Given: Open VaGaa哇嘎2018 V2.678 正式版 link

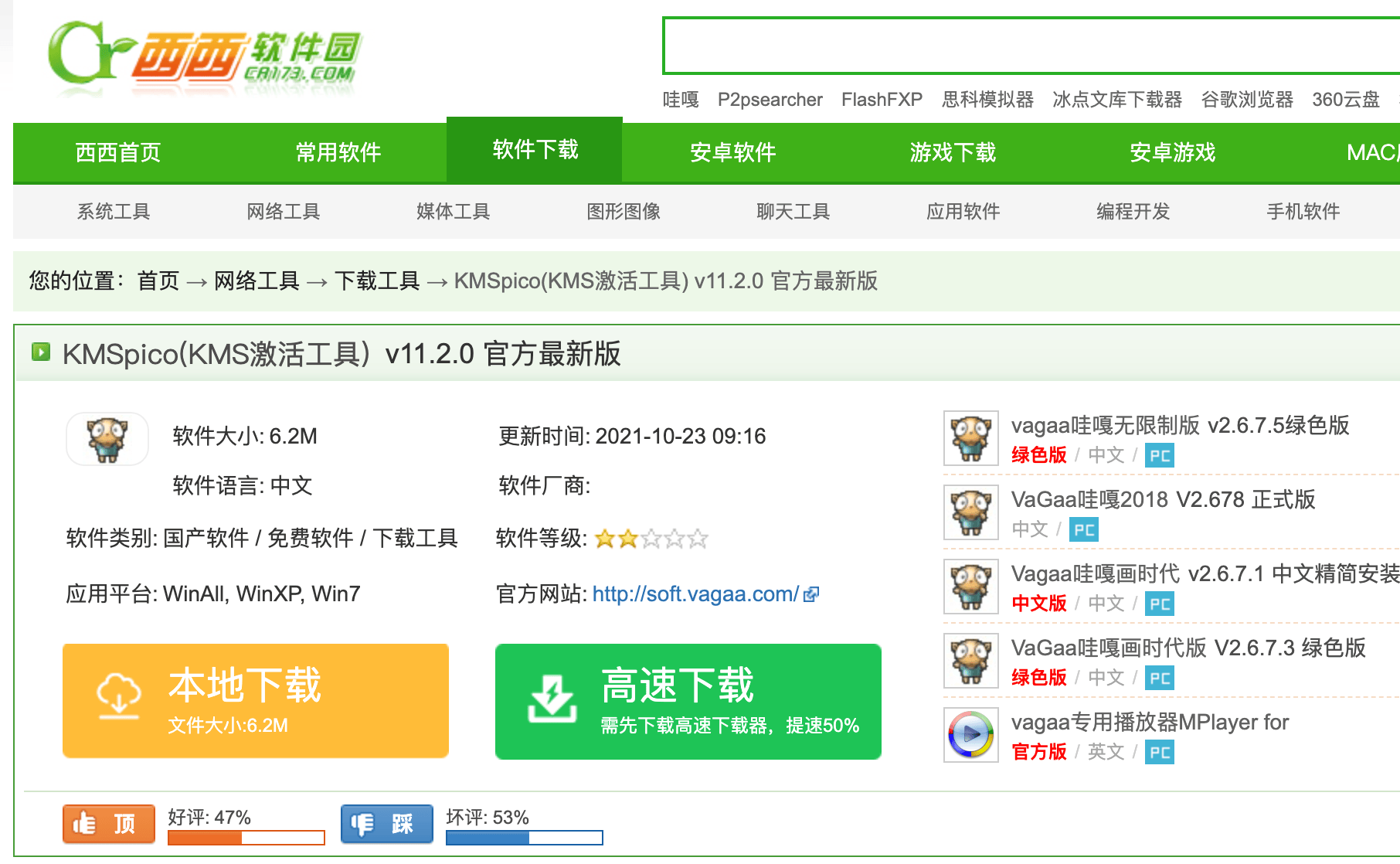Looking at the screenshot, I should pyautogui.click(x=1164, y=499).
